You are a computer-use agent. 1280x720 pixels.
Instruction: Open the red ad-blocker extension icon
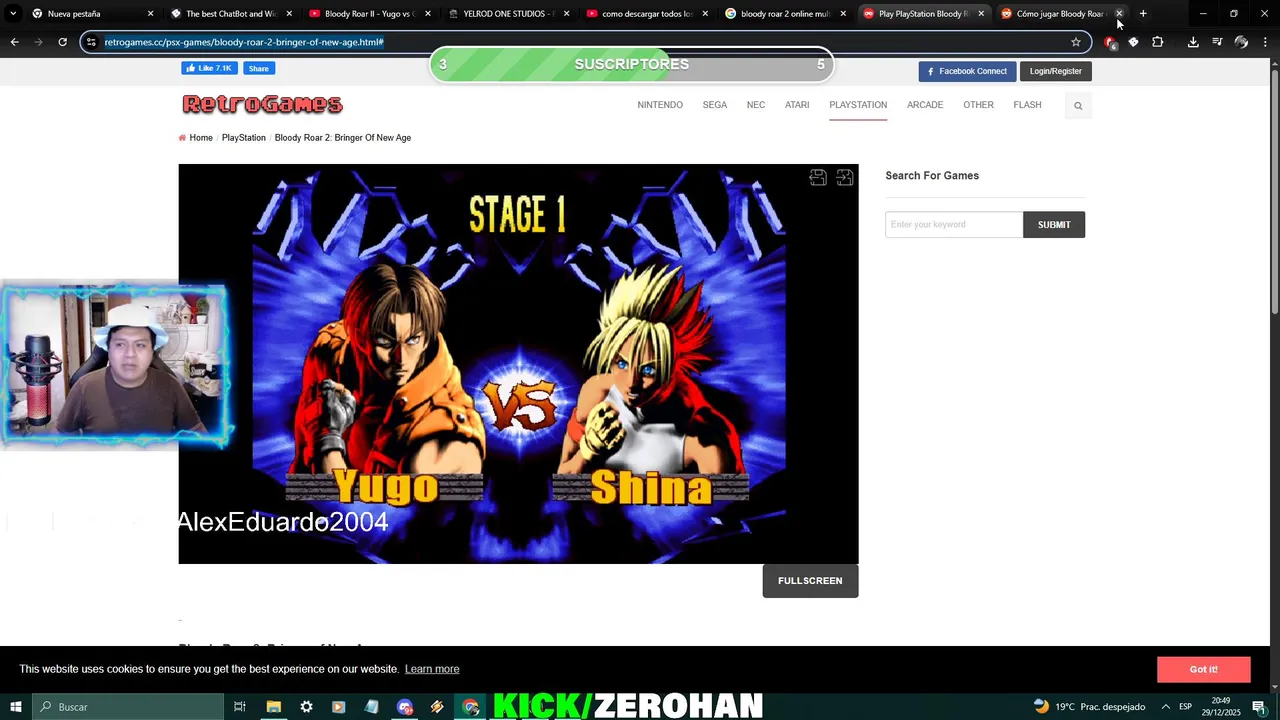[x=1109, y=42]
